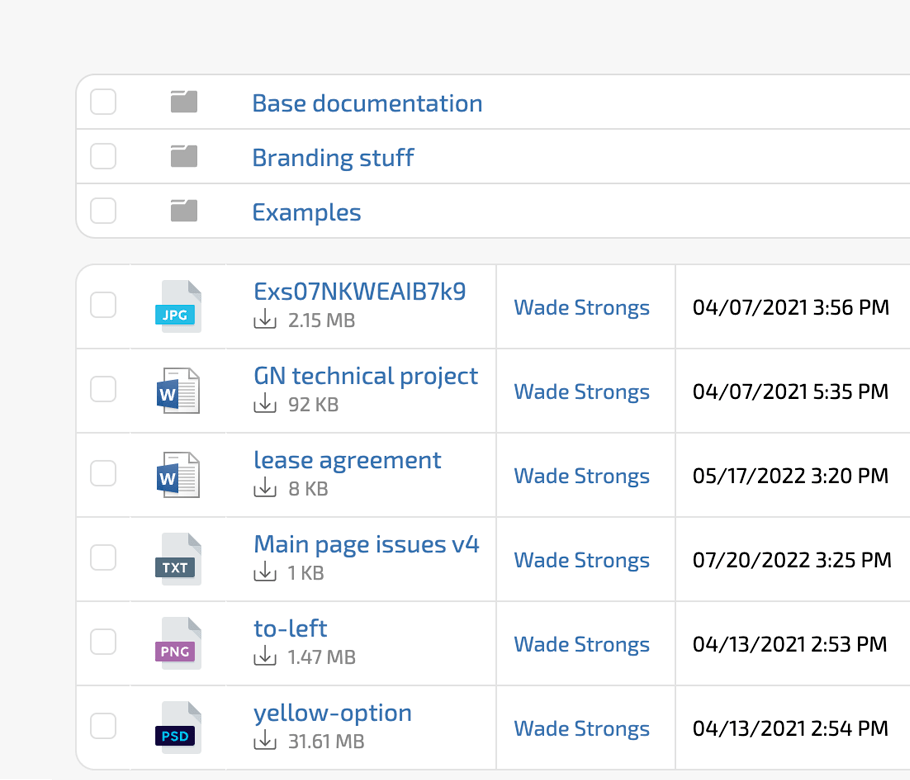This screenshot has height=780, width=910.
Task: Open the yellow-option file link
Action: 333,713
